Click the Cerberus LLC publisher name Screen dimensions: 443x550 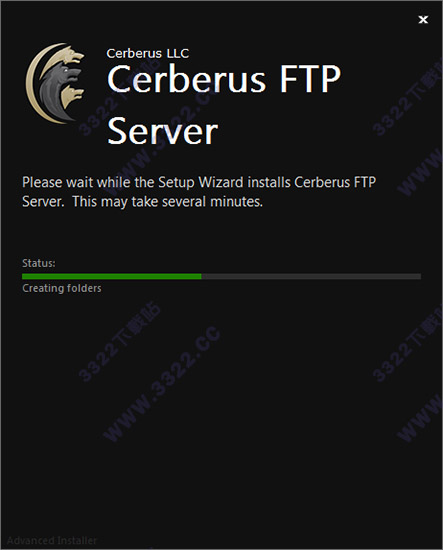pyautogui.click(x=148, y=53)
